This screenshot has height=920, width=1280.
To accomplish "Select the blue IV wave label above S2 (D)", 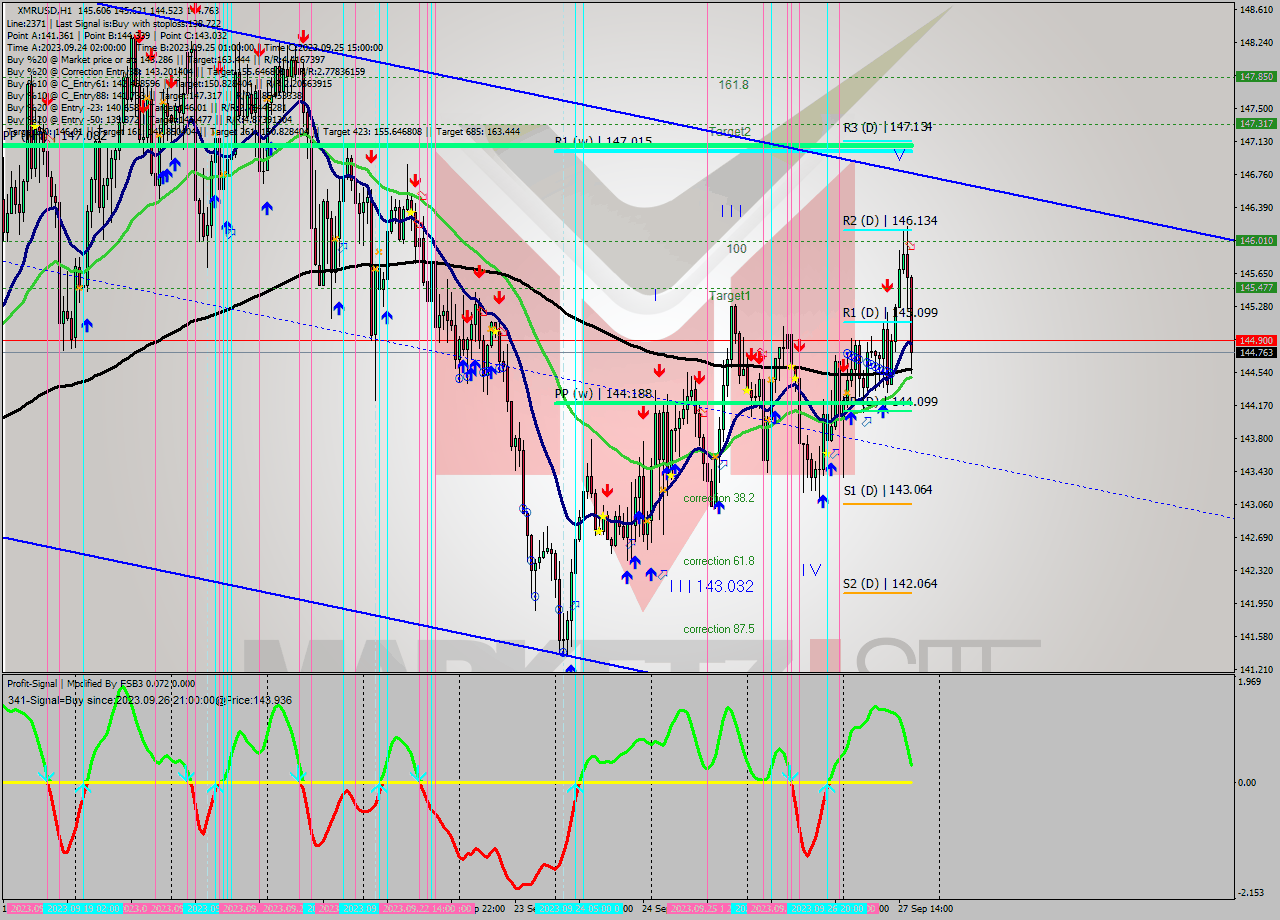I will click(811, 569).
